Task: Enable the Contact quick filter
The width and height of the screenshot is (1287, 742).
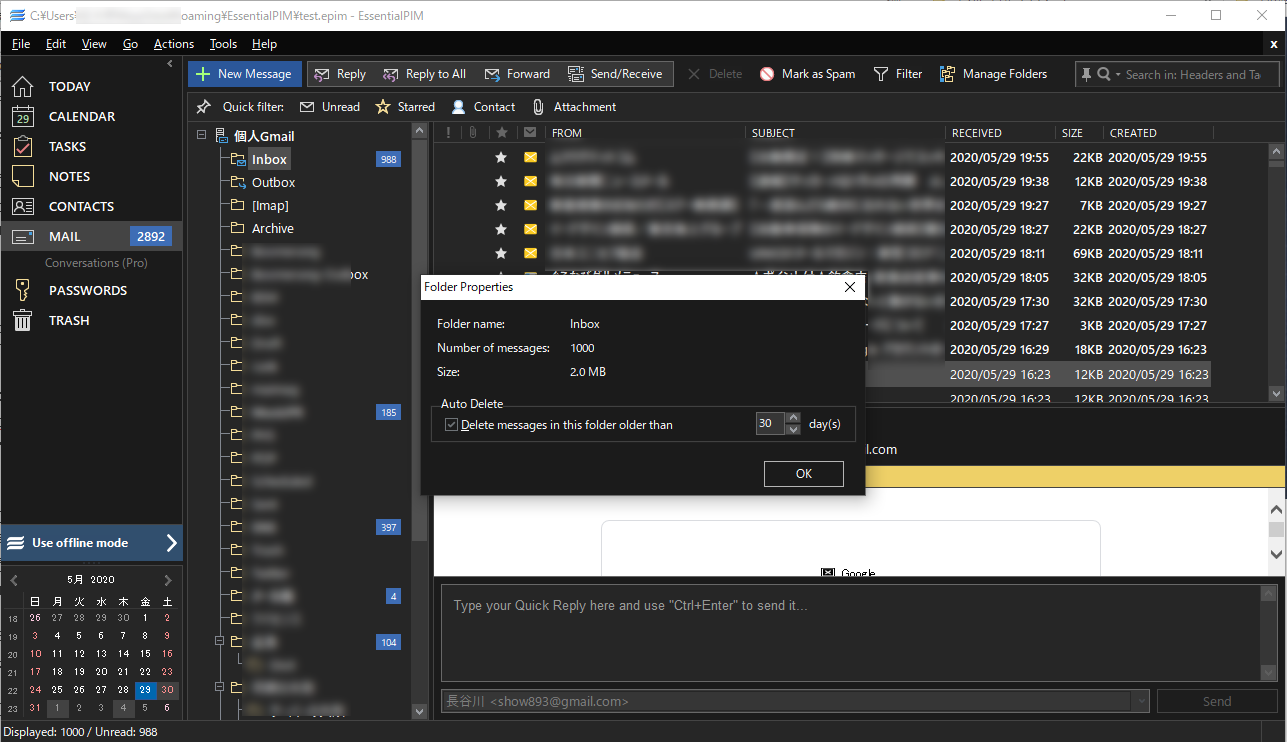Action: (x=484, y=107)
